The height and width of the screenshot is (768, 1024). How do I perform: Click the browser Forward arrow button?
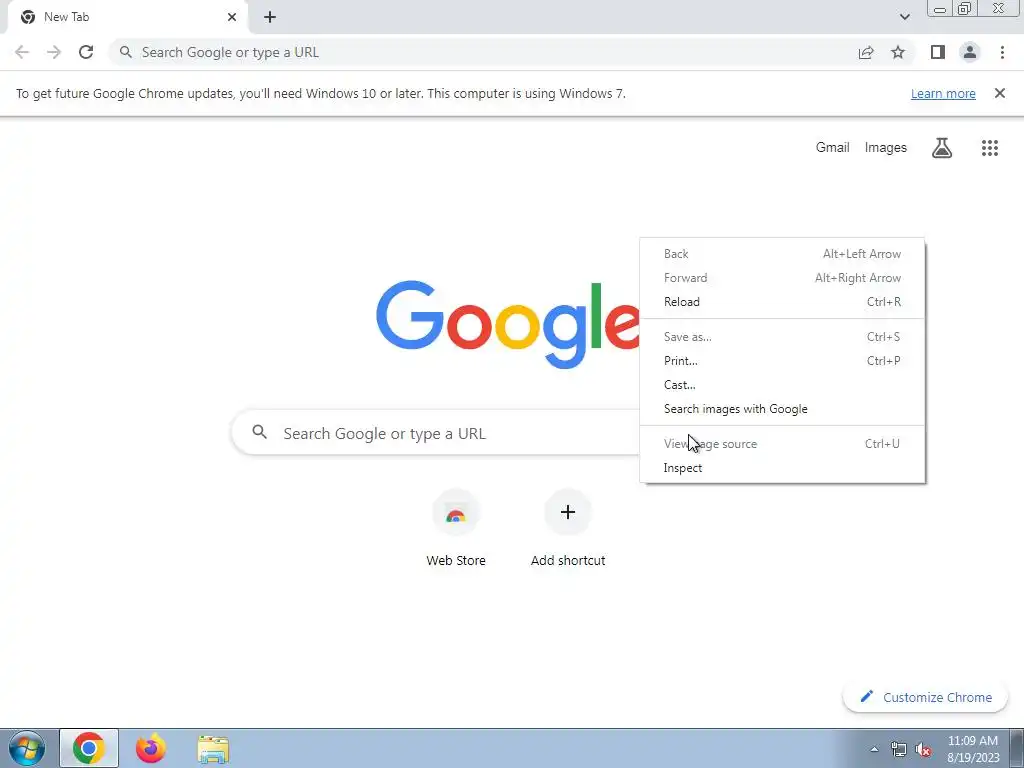tap(54, 52)
